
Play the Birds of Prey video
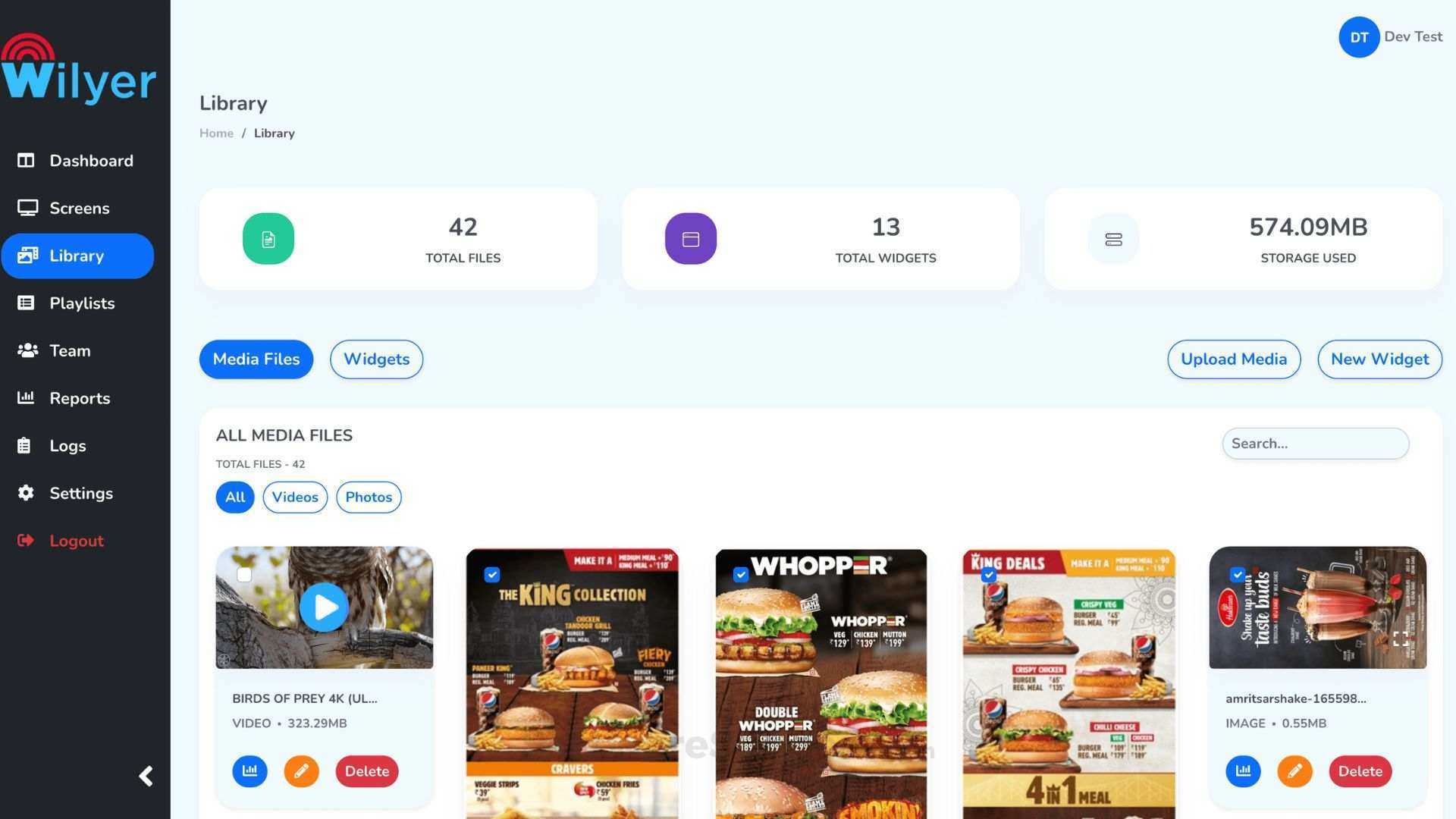click(x=324, y=607)
